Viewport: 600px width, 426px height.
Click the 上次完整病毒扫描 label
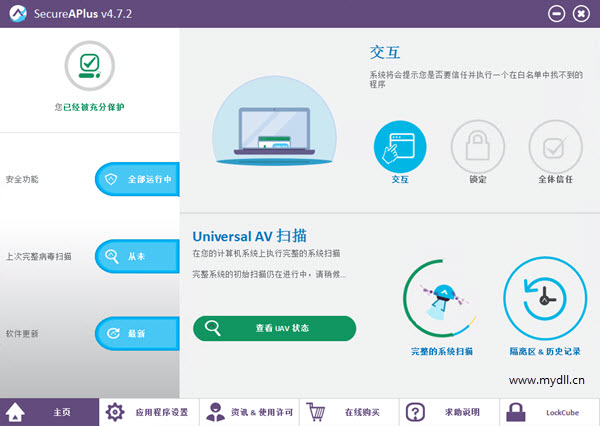click(39, 256)
